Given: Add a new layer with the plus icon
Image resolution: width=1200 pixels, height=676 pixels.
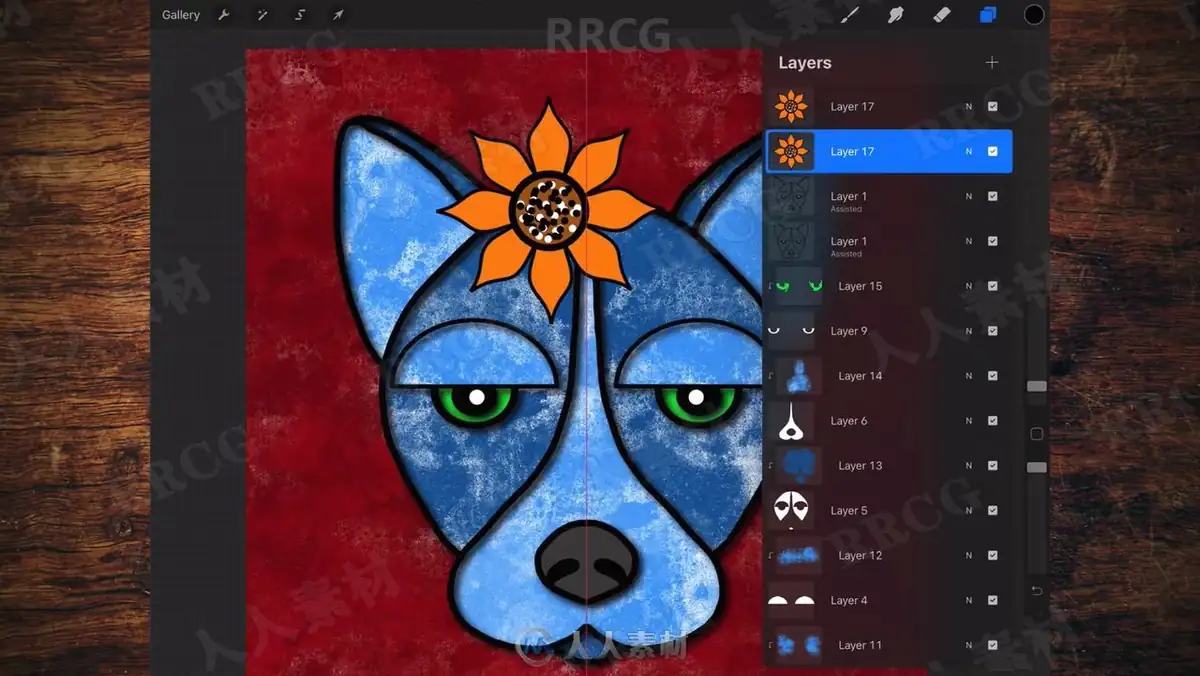Looking at the screenshot, I should [992, 62].
